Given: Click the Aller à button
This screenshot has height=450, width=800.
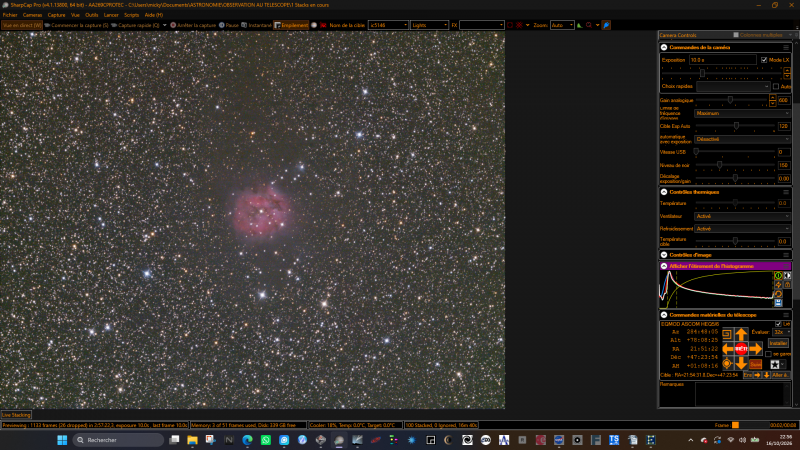Looking at the screenshot, I should tap(780, 375).
